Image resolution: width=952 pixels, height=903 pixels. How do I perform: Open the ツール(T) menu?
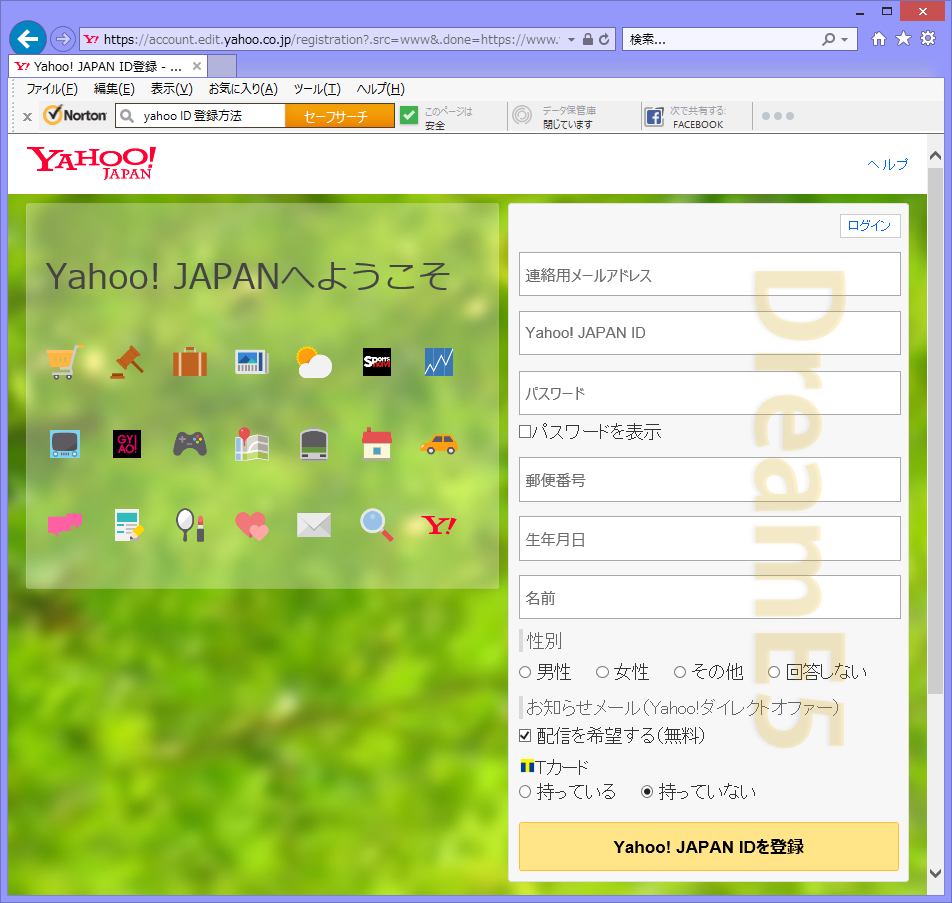317,89
